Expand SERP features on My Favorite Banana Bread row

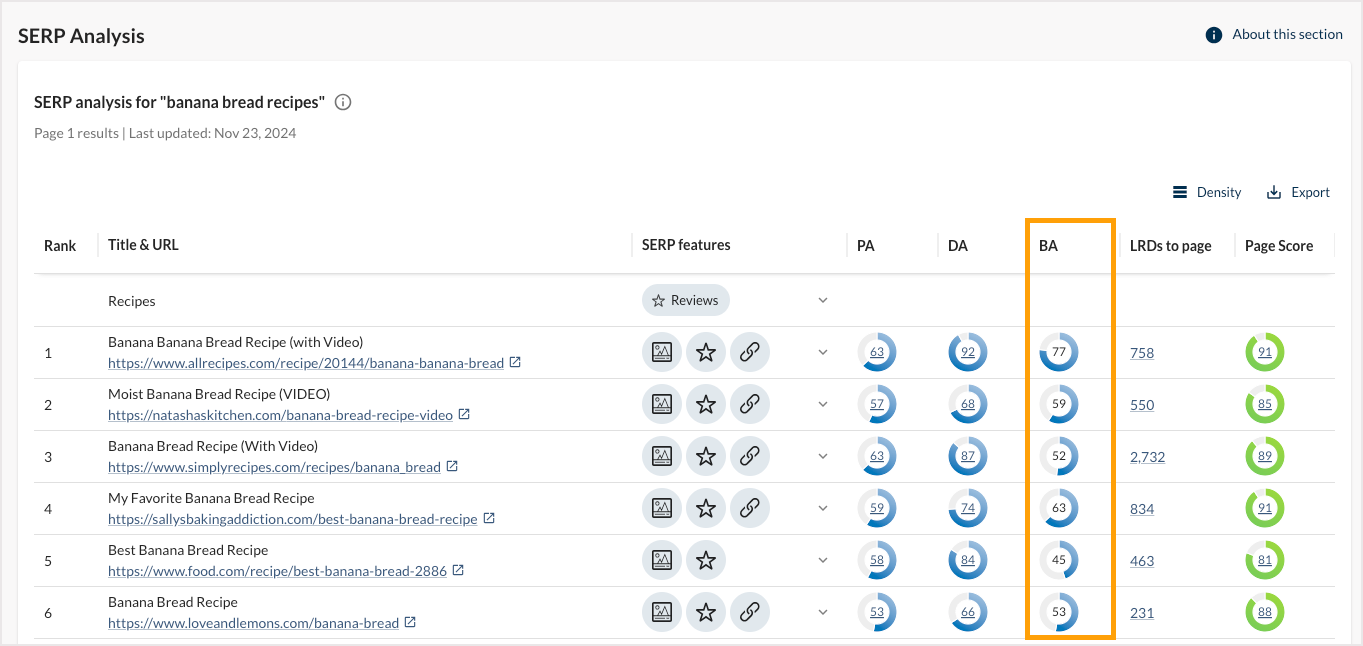click(822, 508)
